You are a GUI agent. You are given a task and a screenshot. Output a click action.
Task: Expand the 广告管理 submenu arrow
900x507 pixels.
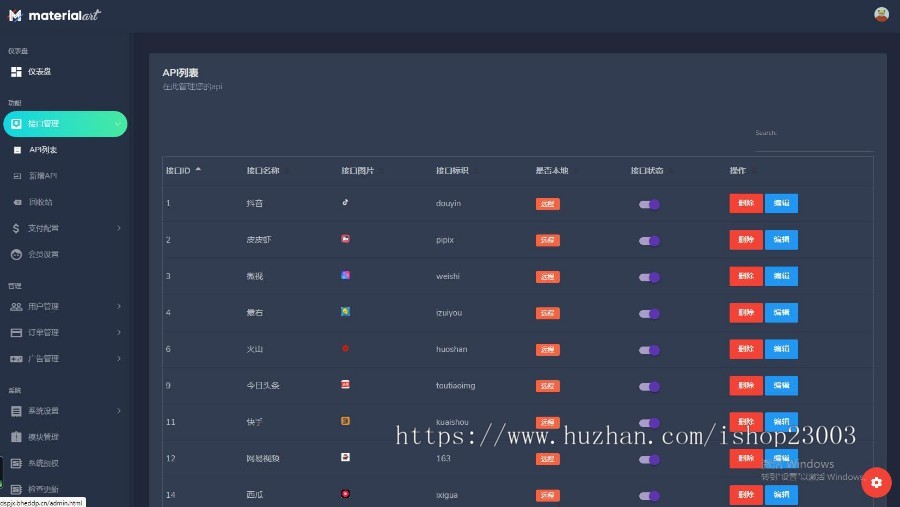(119, 359)
